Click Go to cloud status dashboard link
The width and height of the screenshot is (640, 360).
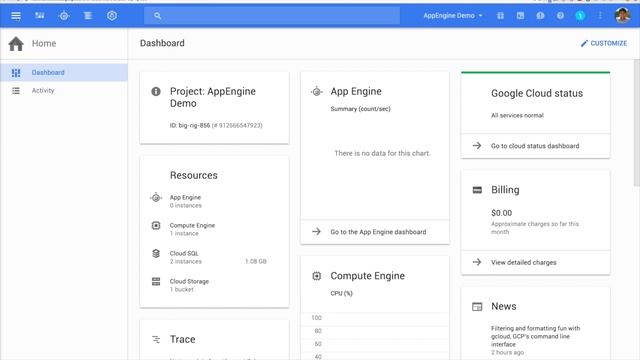(x=536, y=146)
